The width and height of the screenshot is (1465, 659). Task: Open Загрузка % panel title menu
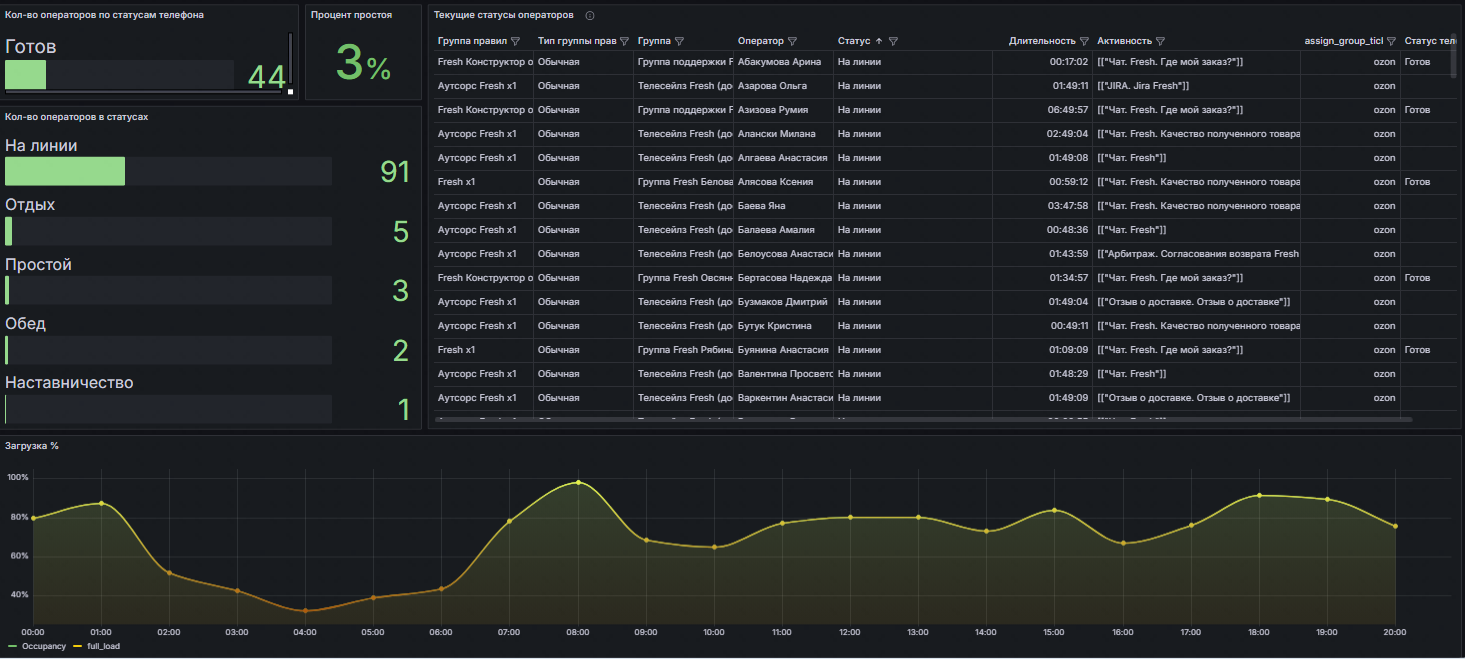tap(32, 445)
